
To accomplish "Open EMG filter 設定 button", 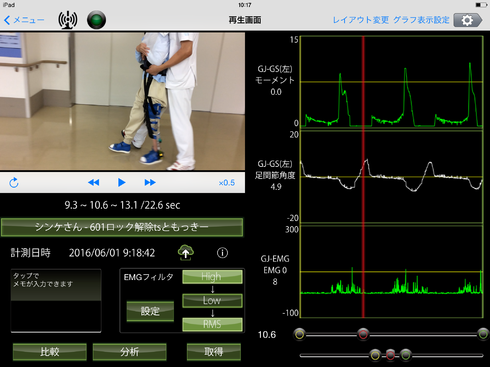I will pos(150,311).
